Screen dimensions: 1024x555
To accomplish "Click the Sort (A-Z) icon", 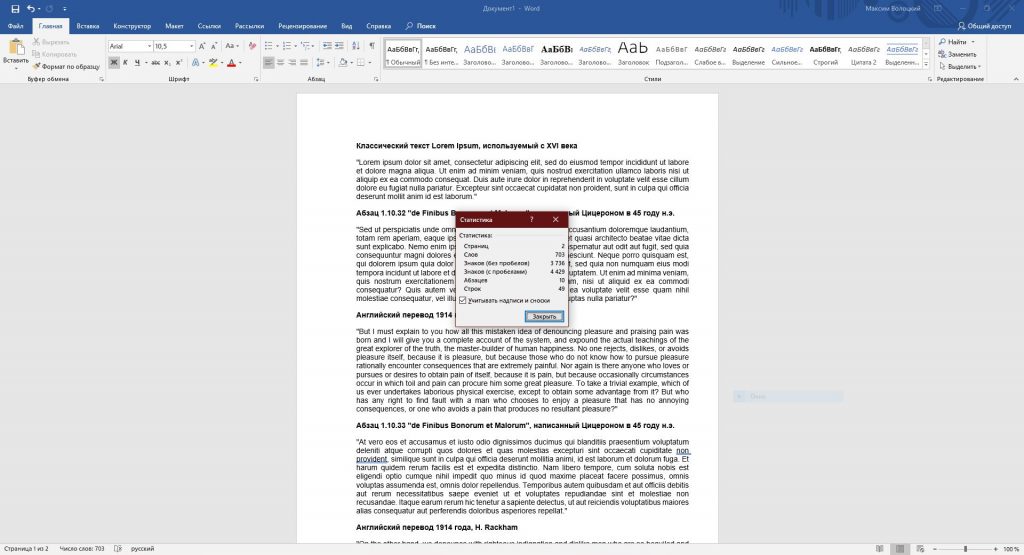I will (x=356, y=46).
